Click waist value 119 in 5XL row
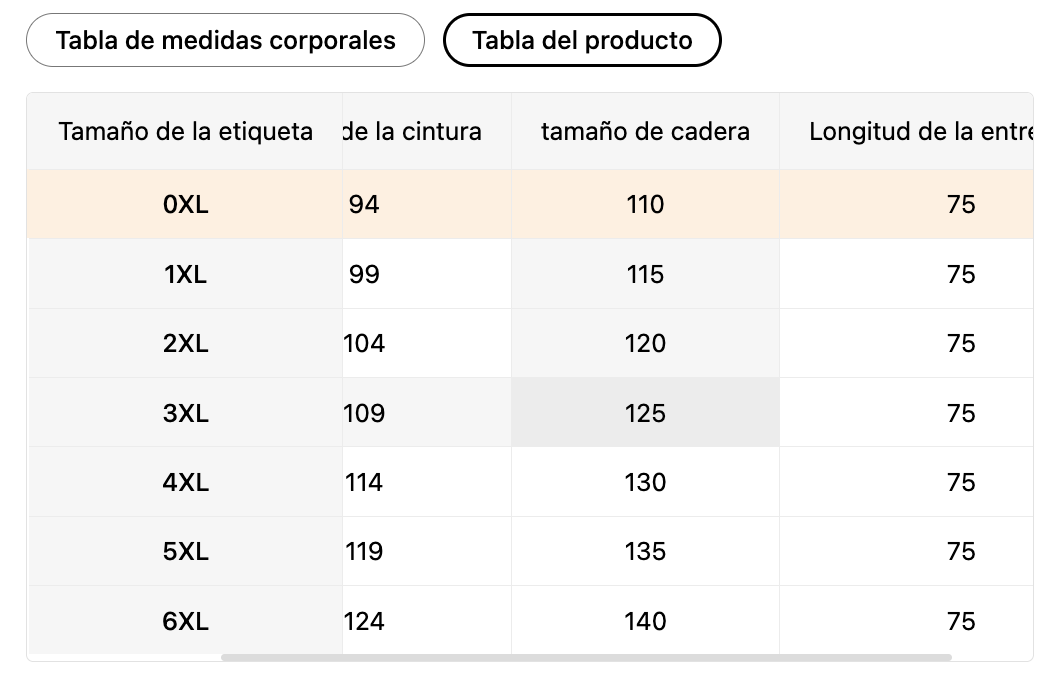The width and height of the screenshot is (1058, 678). [364, 552]
